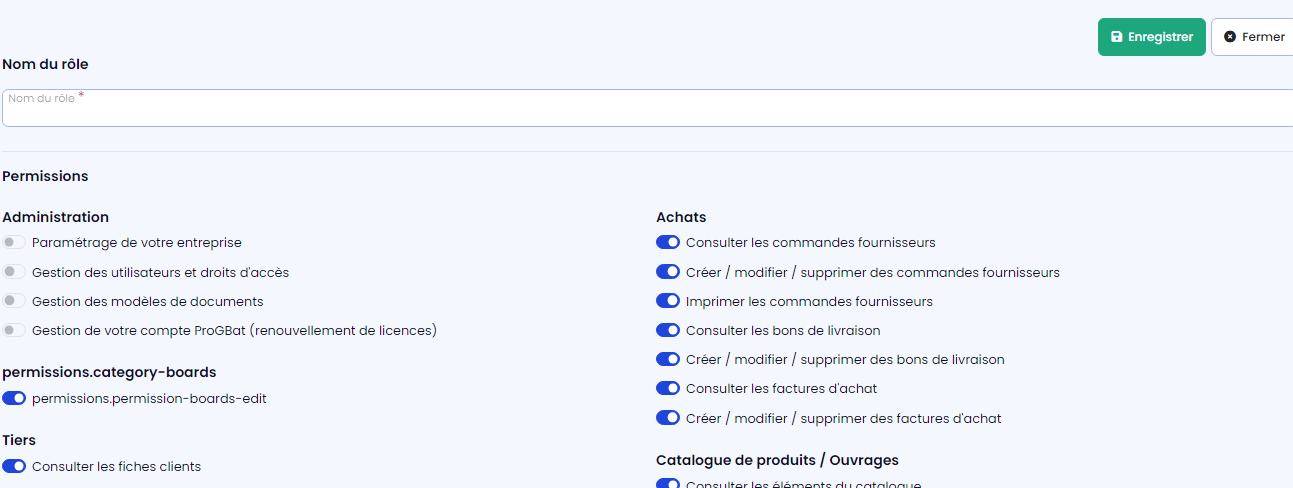The image size is (1293, 488).
Task: Toggle Gestion des modèles de documents switch
Action: coord(14,301)
